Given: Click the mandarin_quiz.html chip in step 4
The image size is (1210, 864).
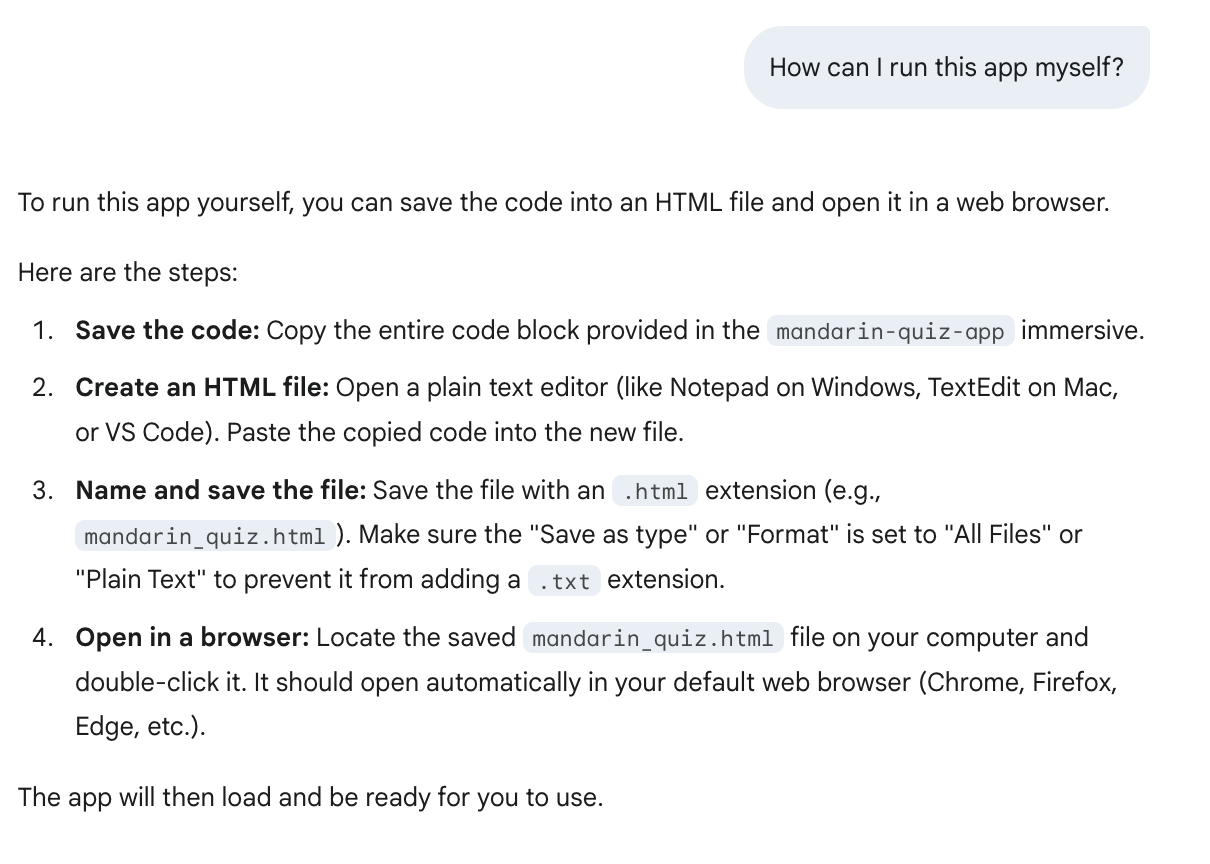Looking at the screenshot, I should point(653,638).
